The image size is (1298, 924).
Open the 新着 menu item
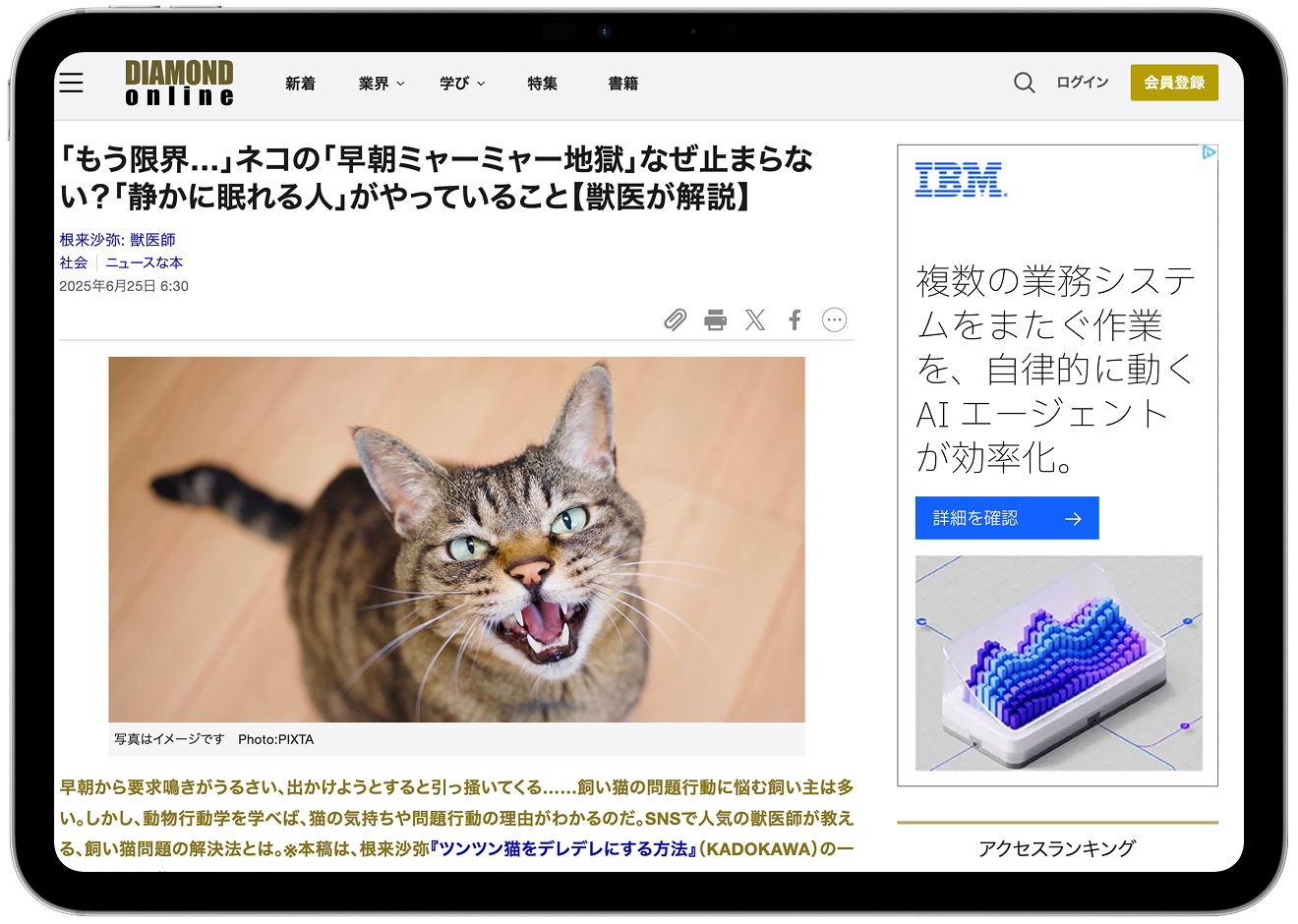pyautogui.click(x=300, y=84)
